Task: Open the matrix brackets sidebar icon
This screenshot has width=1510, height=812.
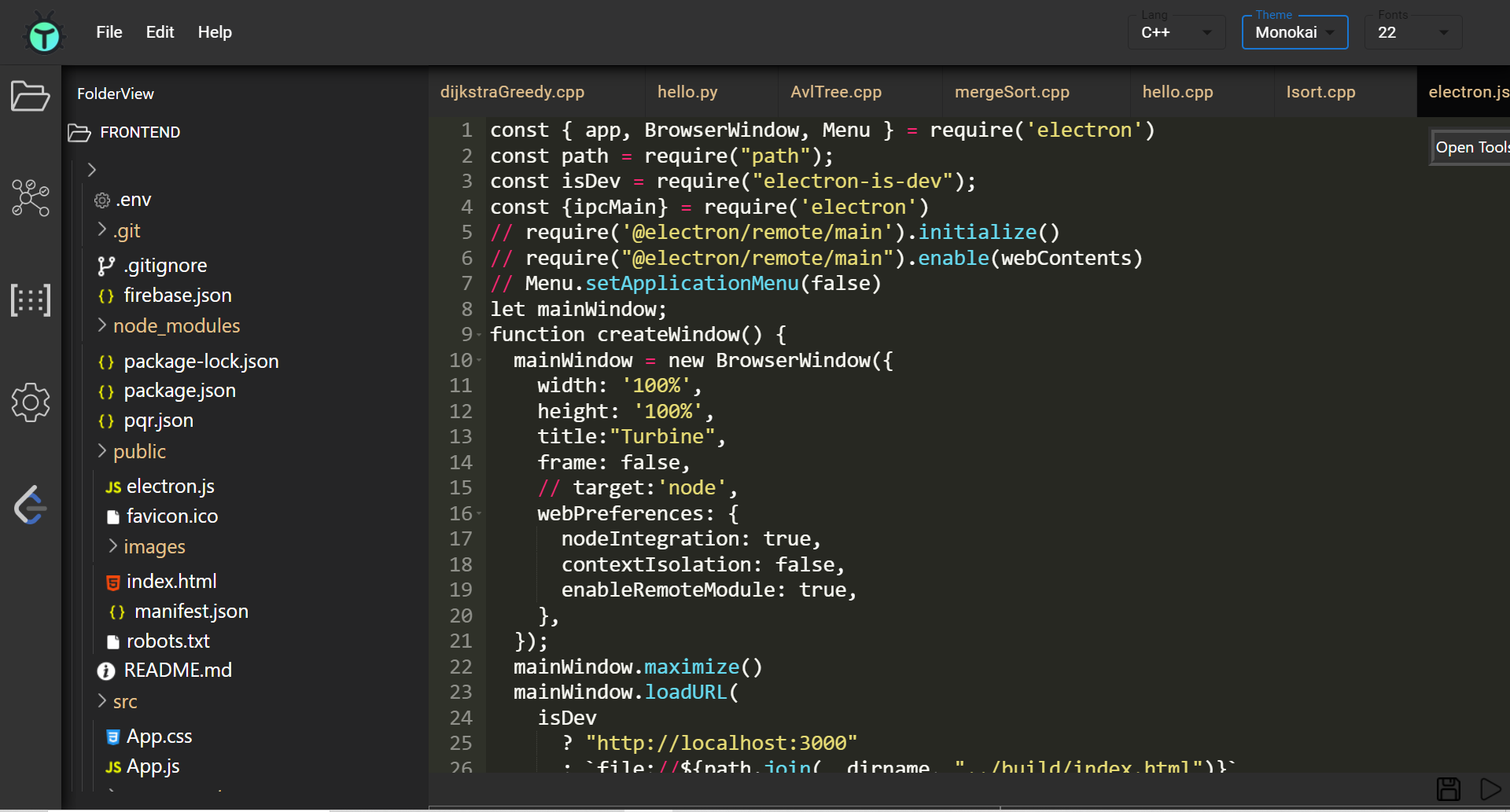Action: click(x=31, y=300)
